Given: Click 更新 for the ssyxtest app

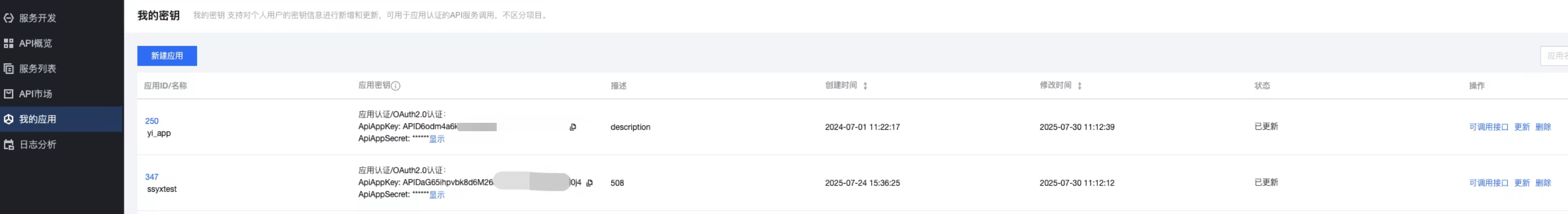Looking at the screenshot, I should (x=1522, y=183).
